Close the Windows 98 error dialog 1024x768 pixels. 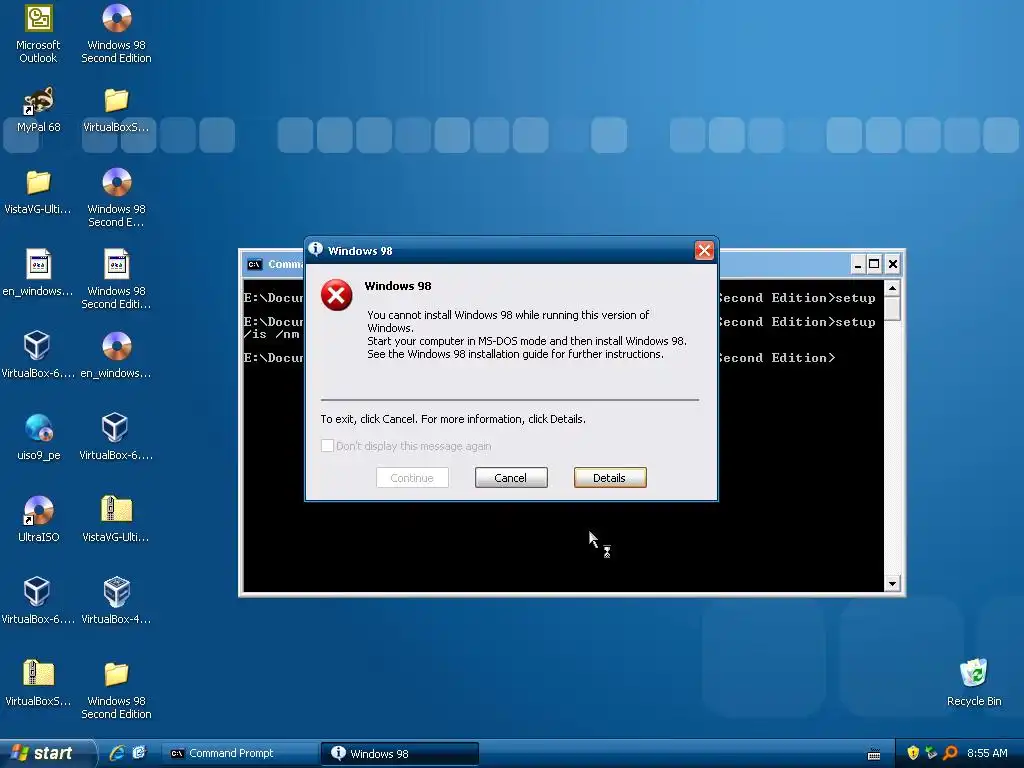tap(704, 250)
